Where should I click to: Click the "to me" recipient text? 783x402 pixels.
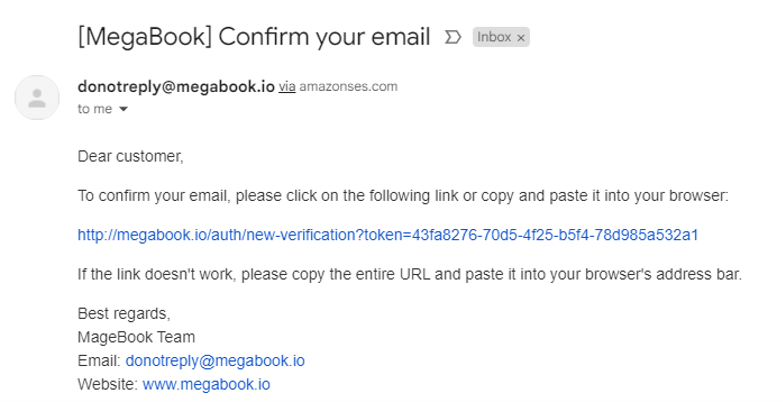coord(95,109)
